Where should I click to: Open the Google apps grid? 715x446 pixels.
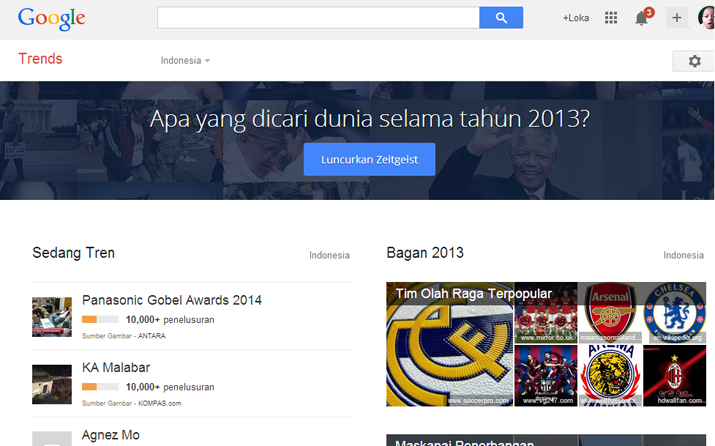pos(611,18)
